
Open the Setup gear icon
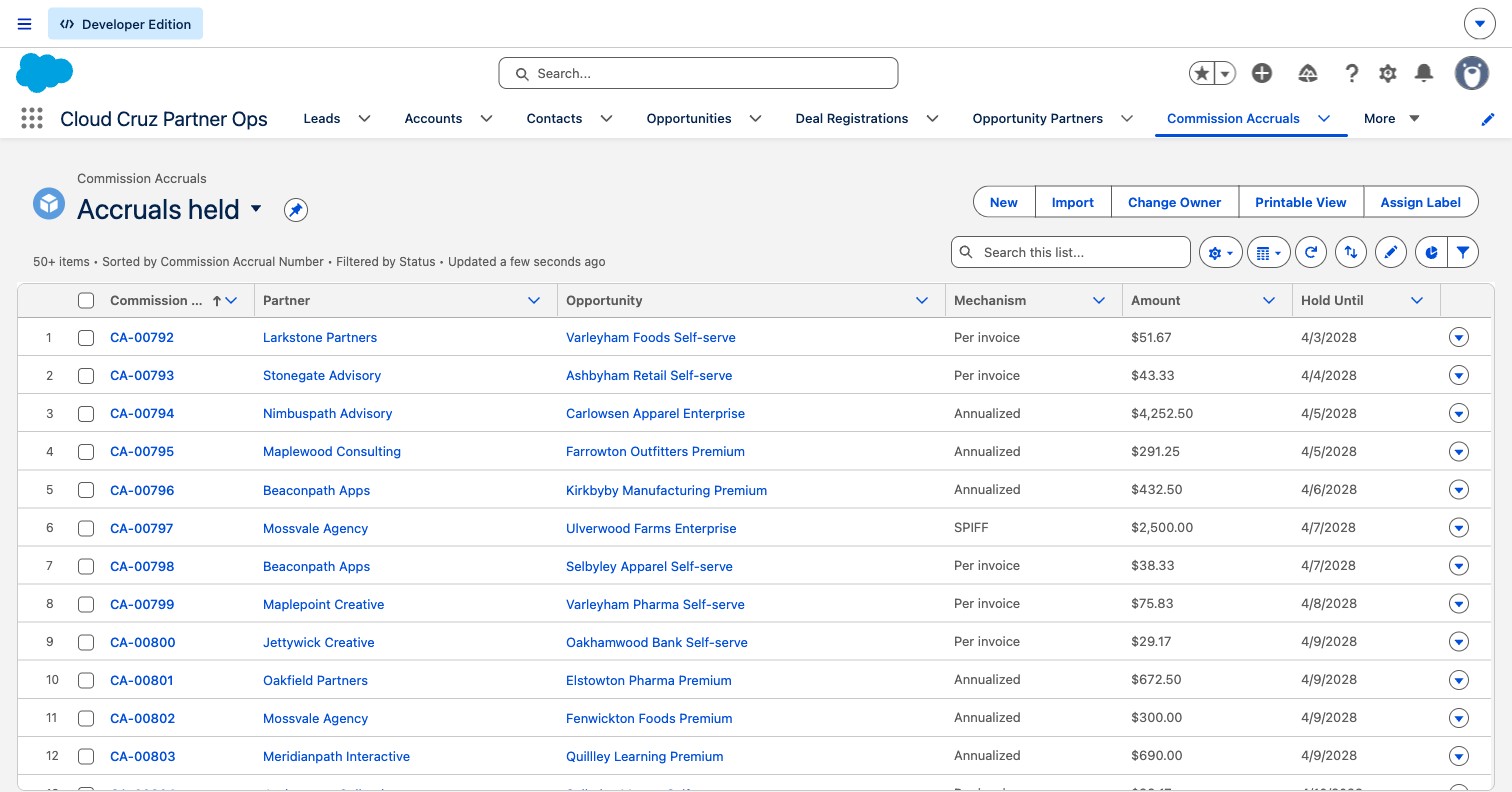coord(1387,73)
